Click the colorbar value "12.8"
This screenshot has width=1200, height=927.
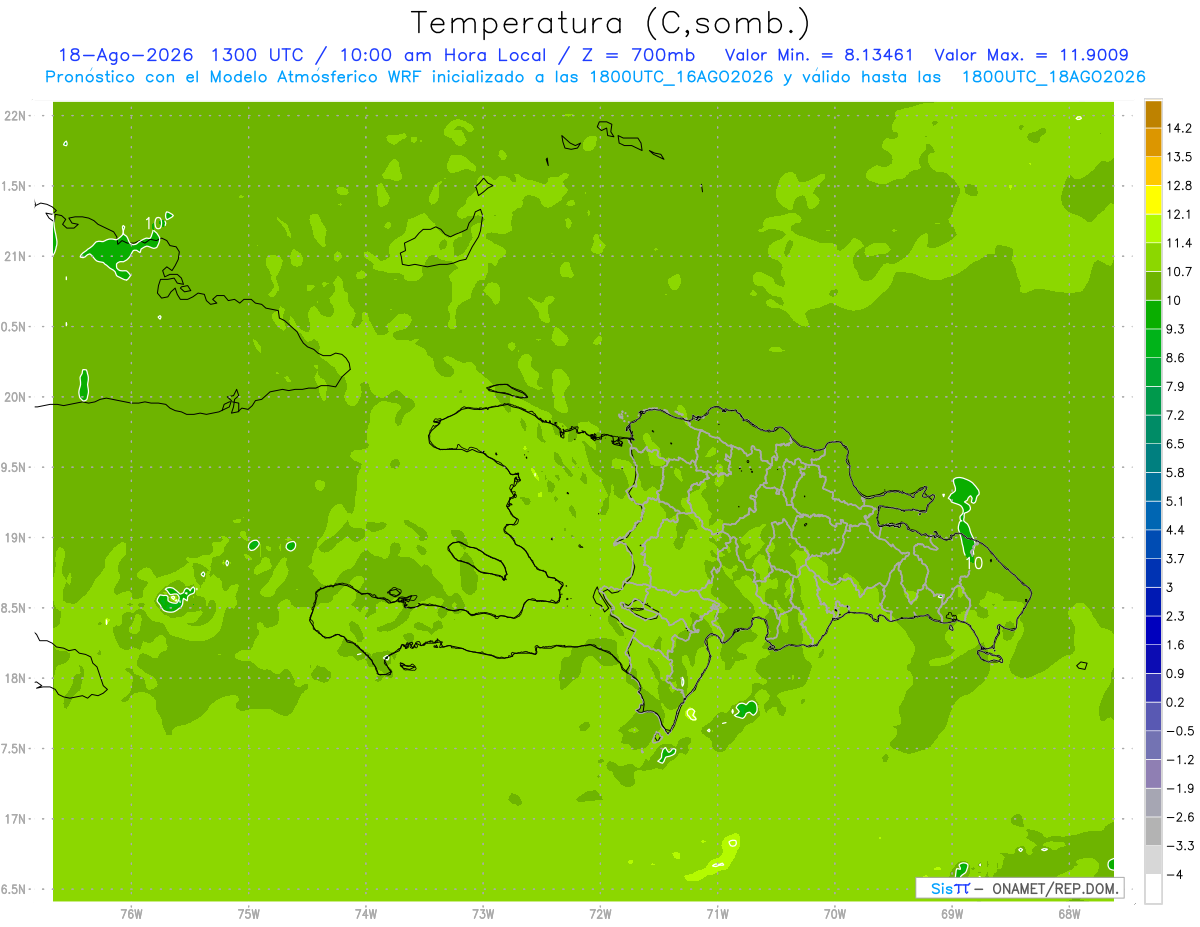point(1179,186)
